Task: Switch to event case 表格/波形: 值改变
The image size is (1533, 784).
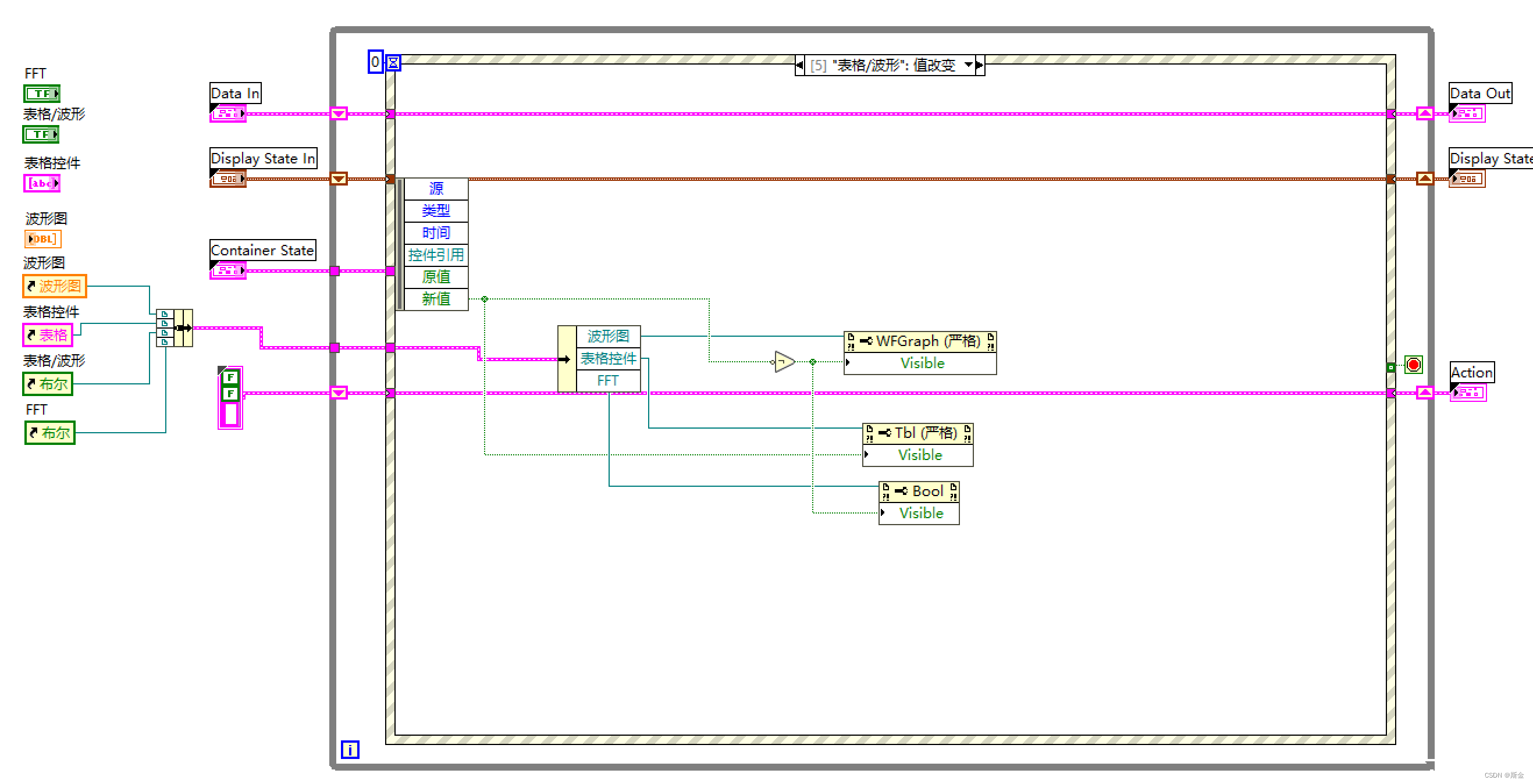Action: click(887, 66)
